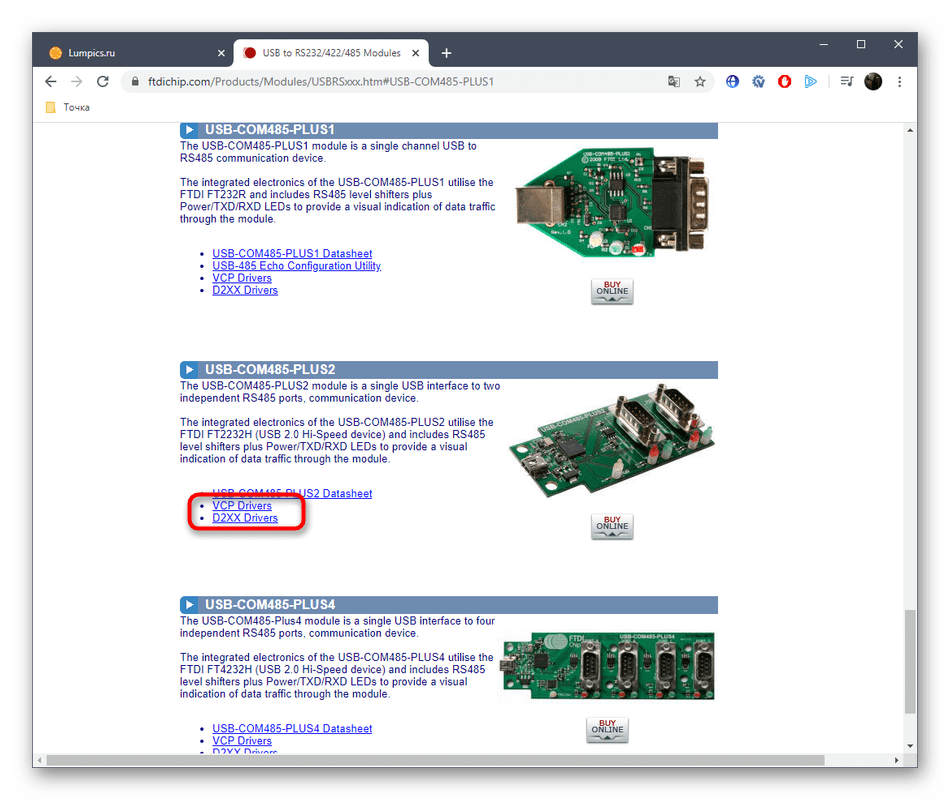Screen dimensions: 950x800
Task: Open a new tab with the plus button
Action: tap(446, 53)
